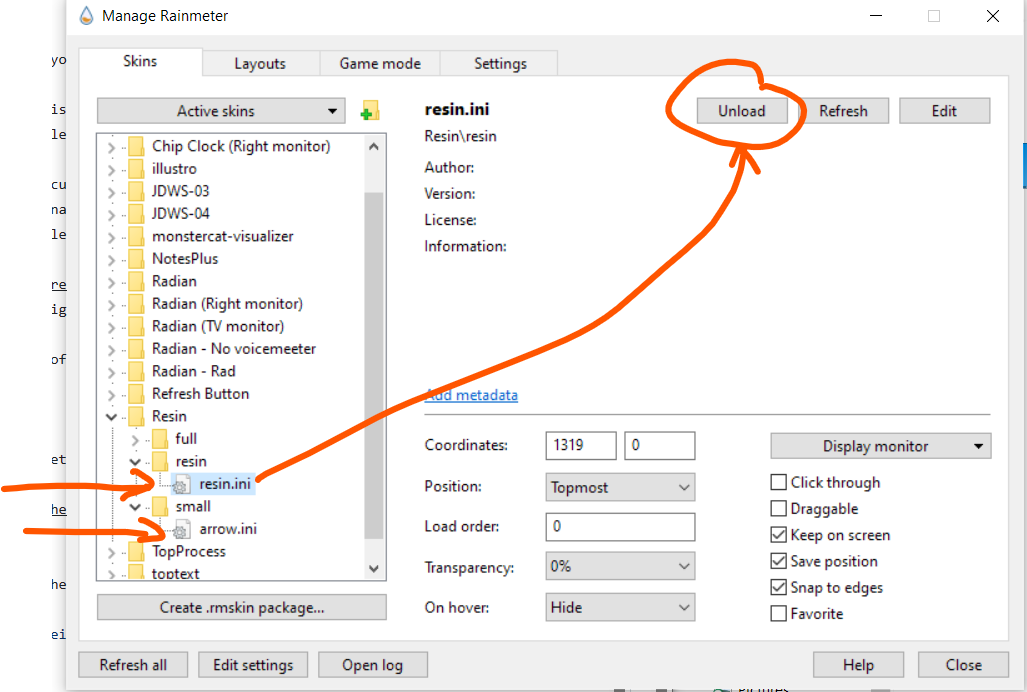The image size is (1027, 692).
Task: Open the On hover Hide combo box
Action: (620, 608)
